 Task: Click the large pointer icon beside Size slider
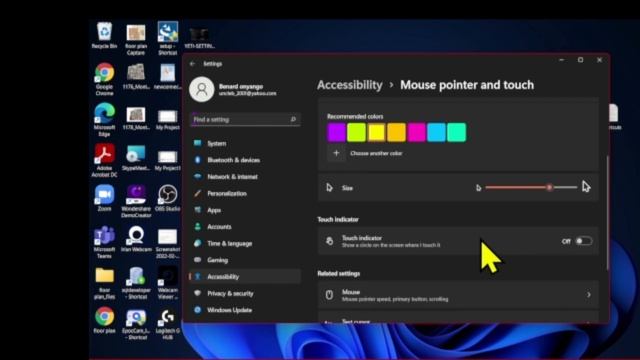click(x=586, y=187)
